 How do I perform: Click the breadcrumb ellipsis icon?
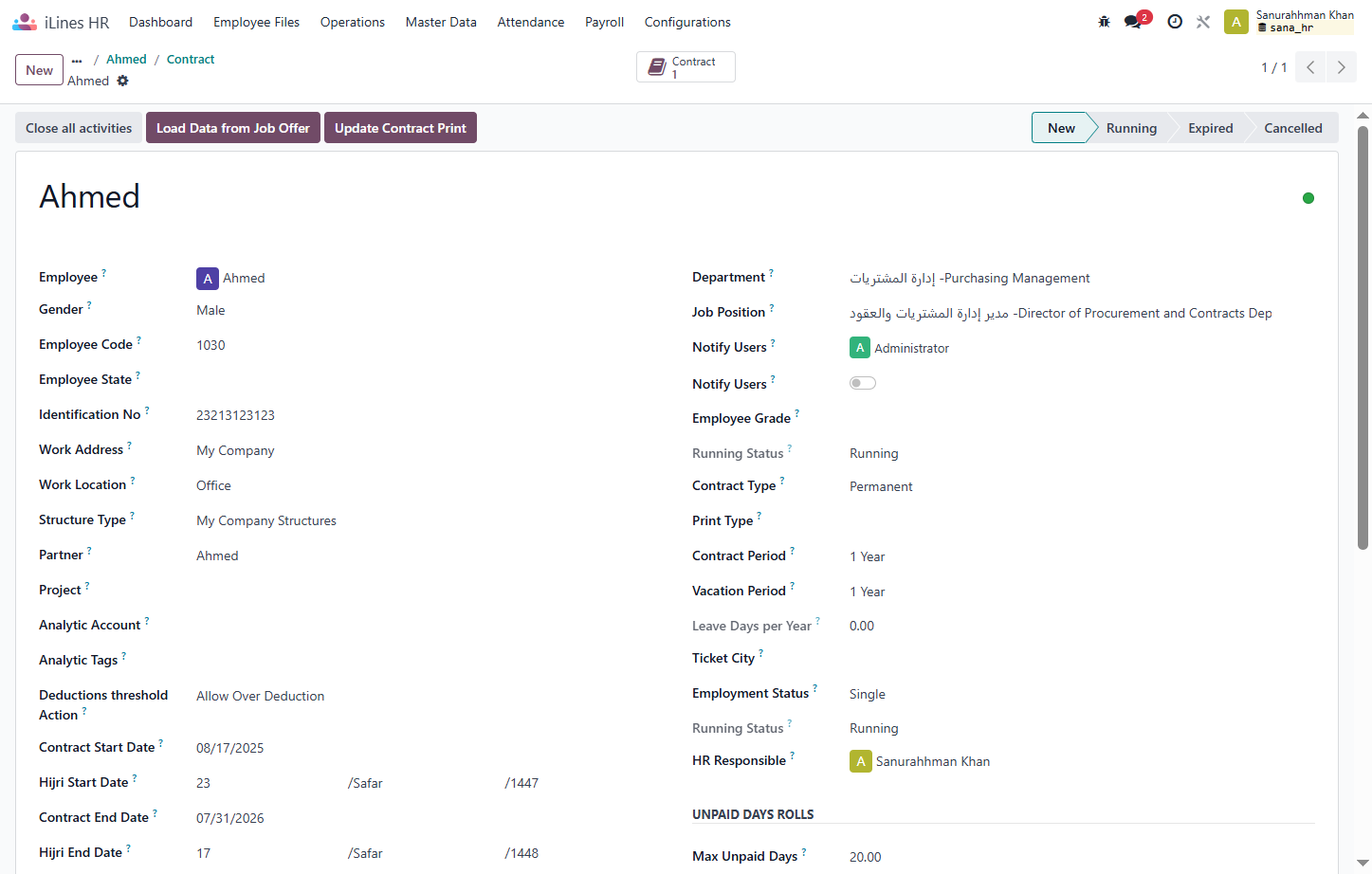77,60
